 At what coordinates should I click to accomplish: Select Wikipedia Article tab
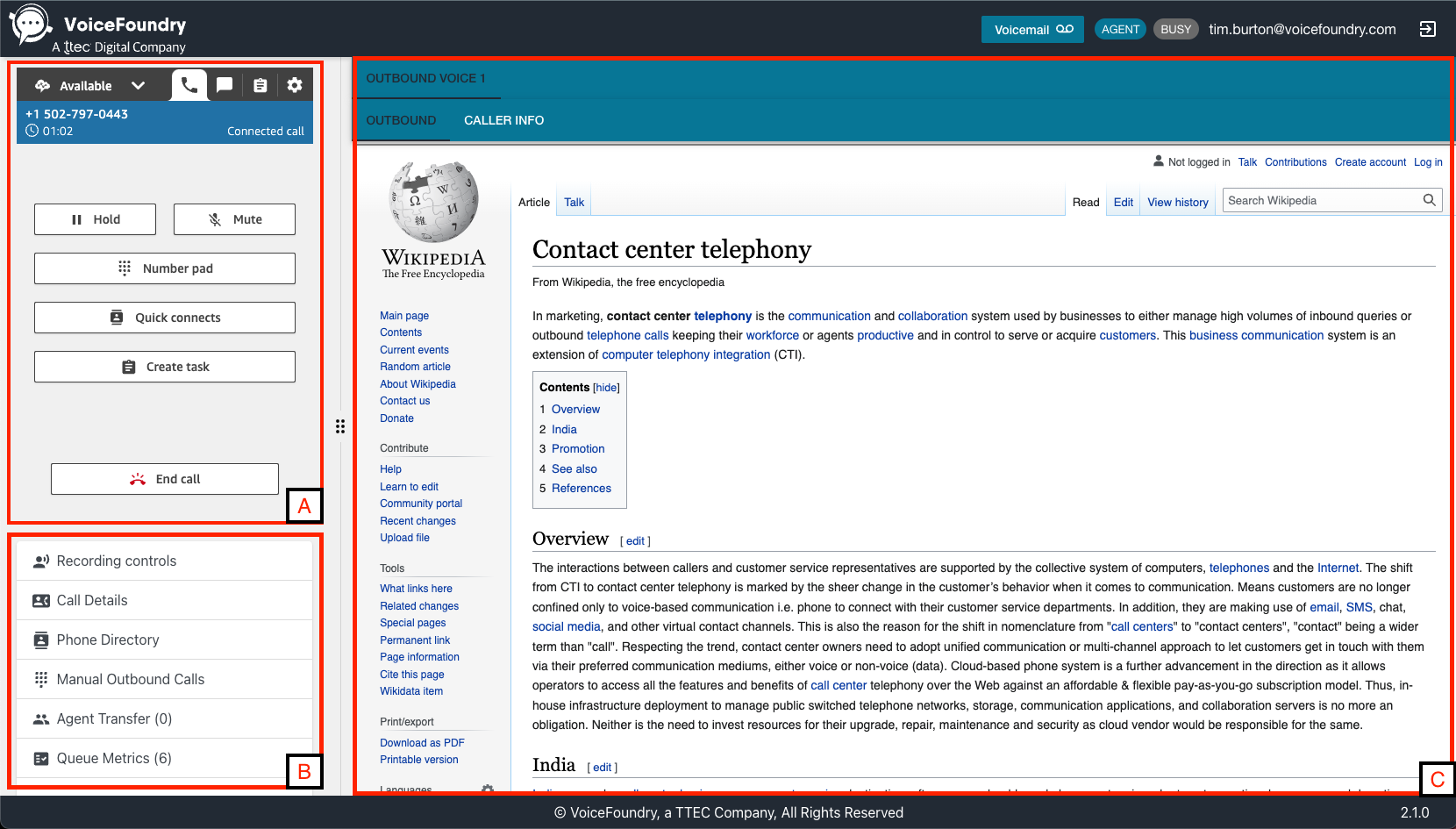[534, 202]
